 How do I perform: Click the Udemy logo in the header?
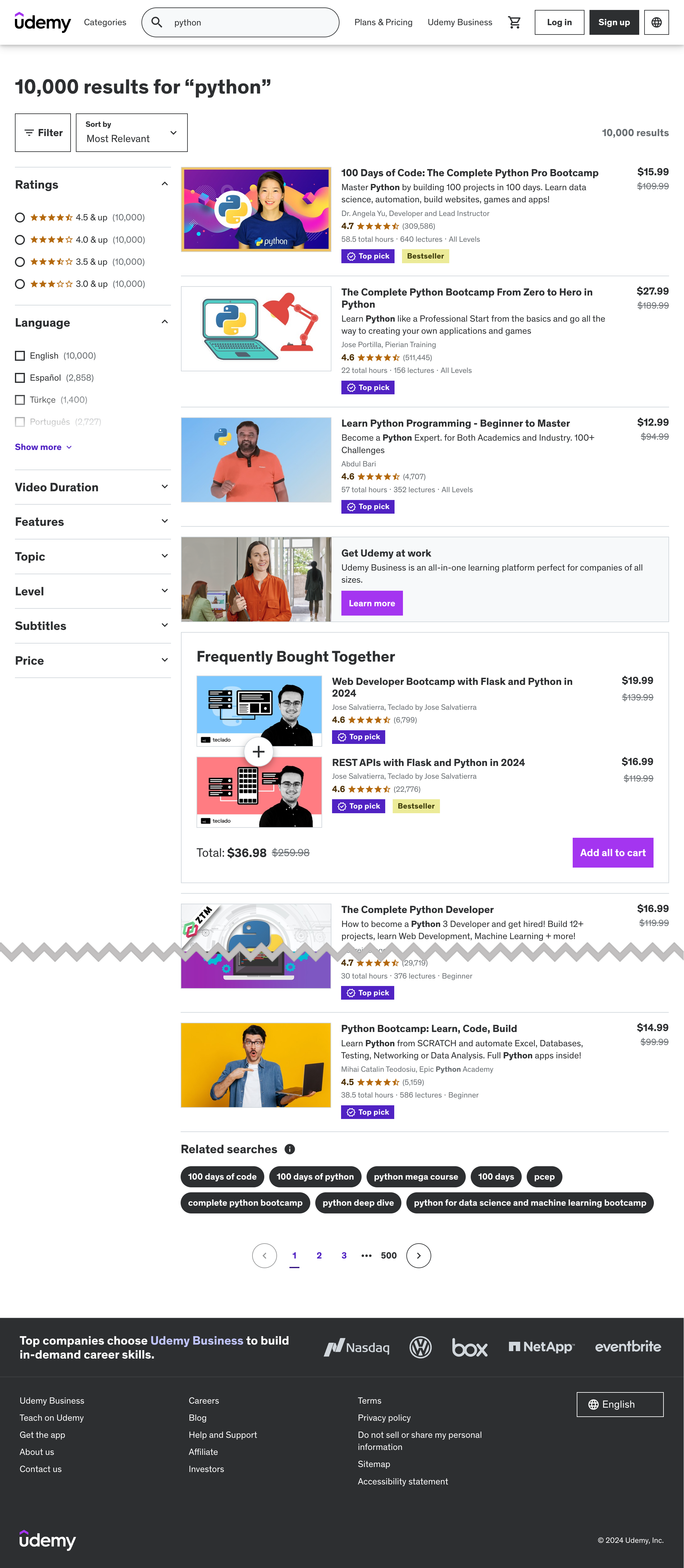[43, 22]
